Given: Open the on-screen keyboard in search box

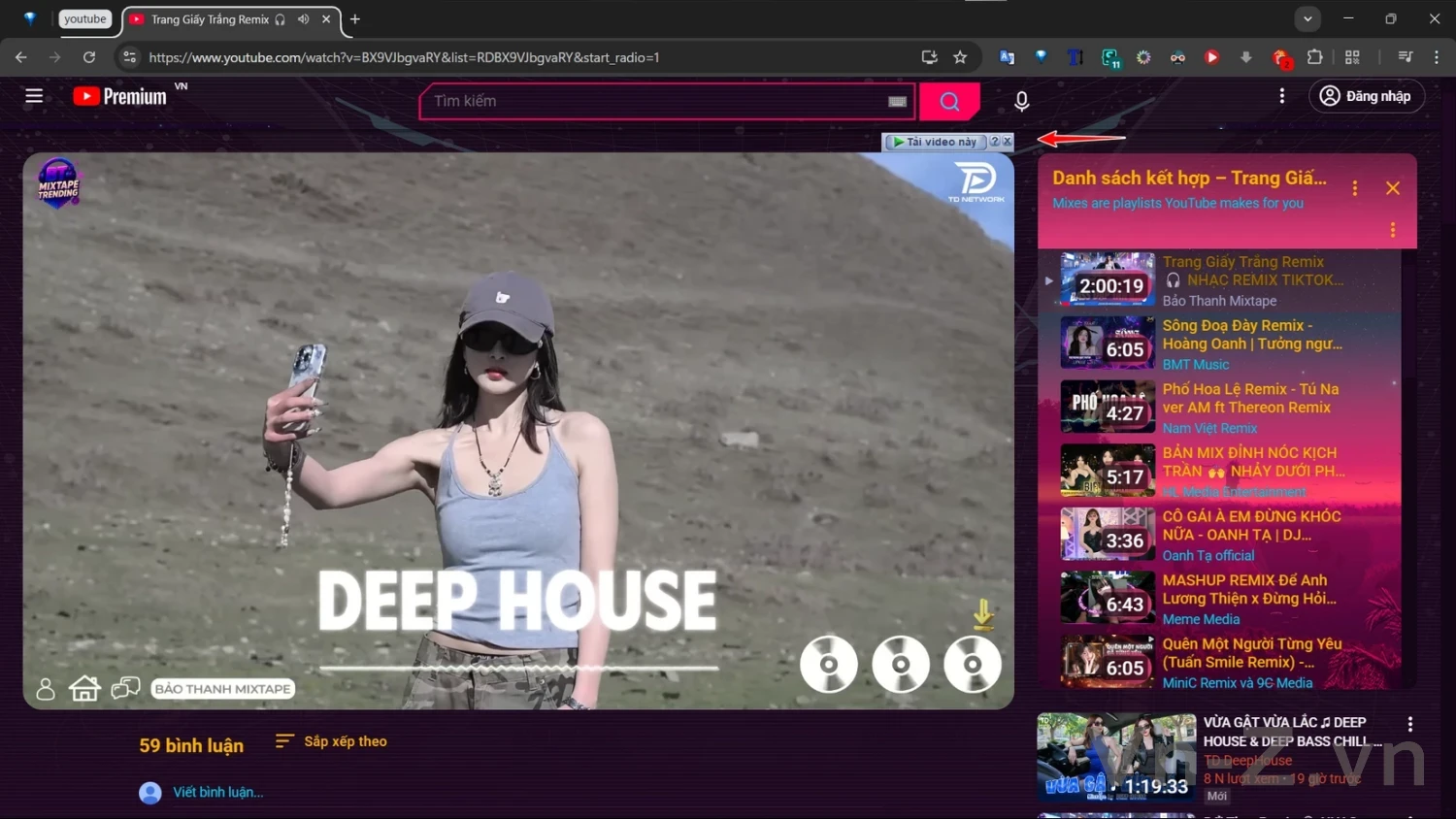Looking at the screenshot, I should coord(897,102).
